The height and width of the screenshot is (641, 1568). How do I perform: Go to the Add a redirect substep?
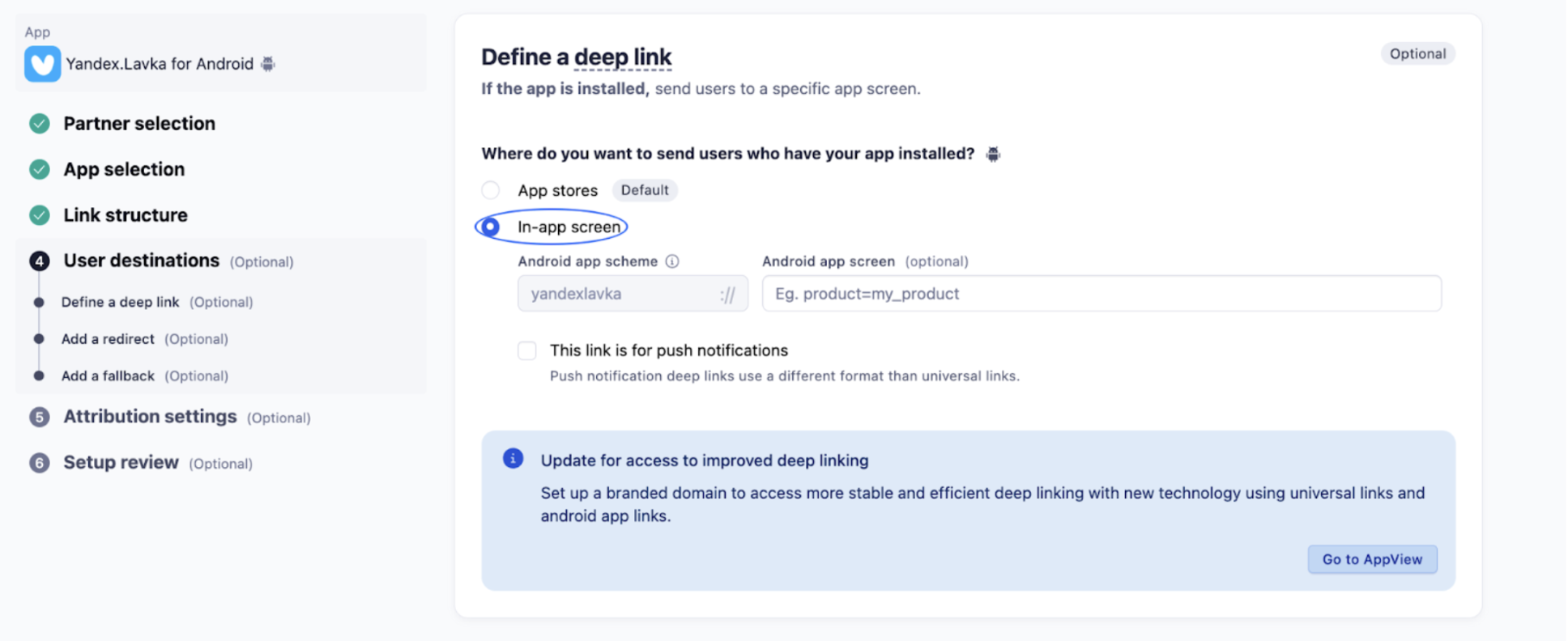[108, 339]
